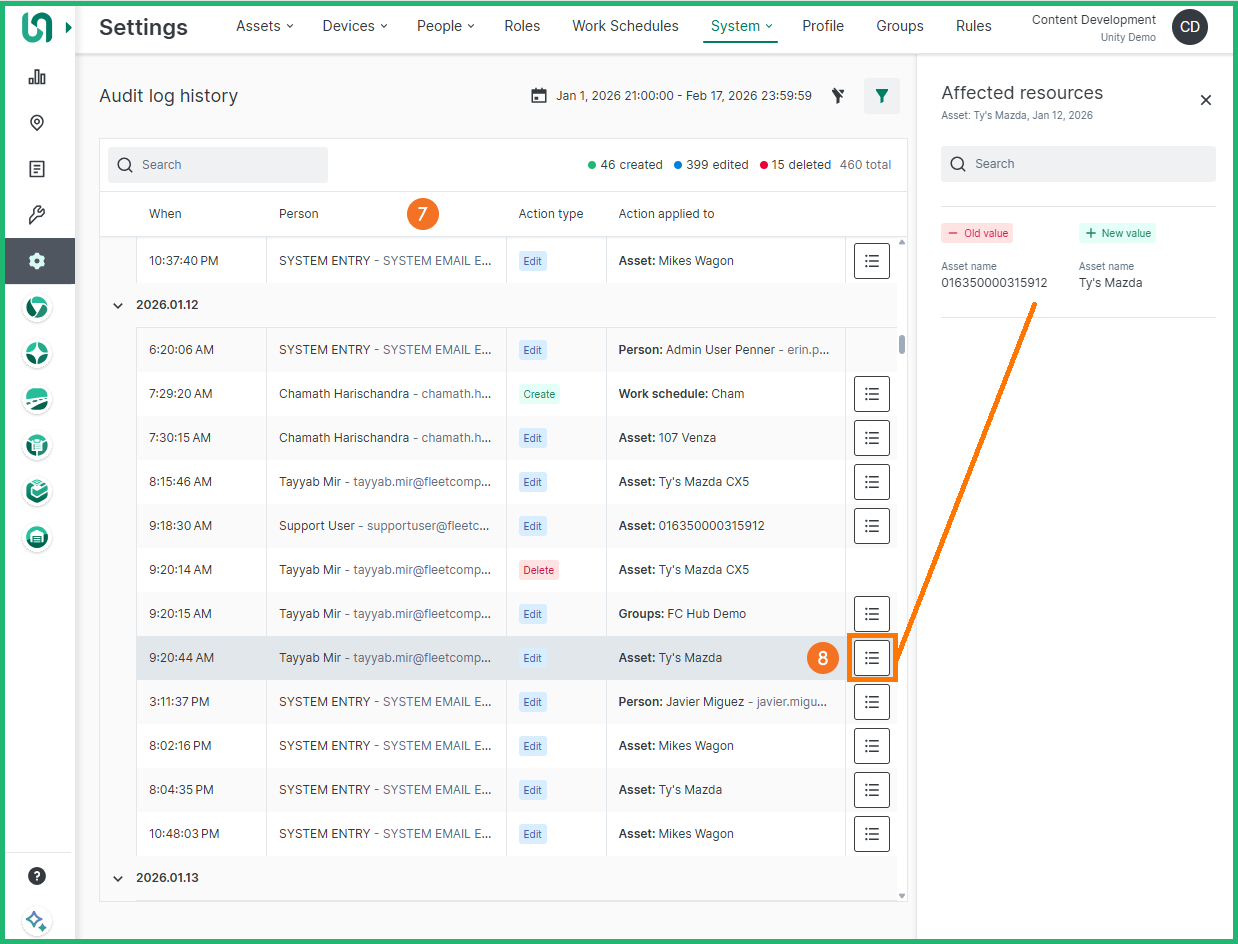Image resolution: width=1238 pixels, height=944 pixels.
Task: Open the reports document sidebar icon
Action: 37,169
